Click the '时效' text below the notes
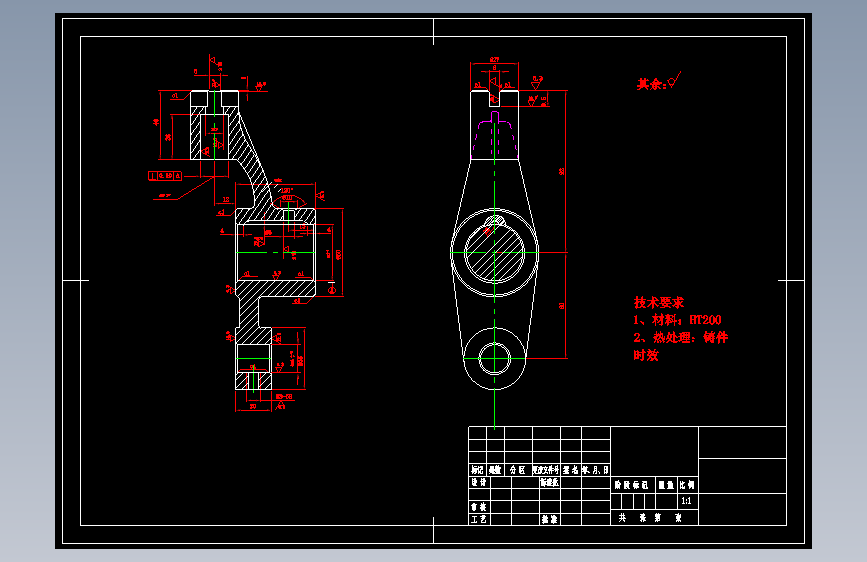This screenshot has width=867, height=562. pos(646,355)
